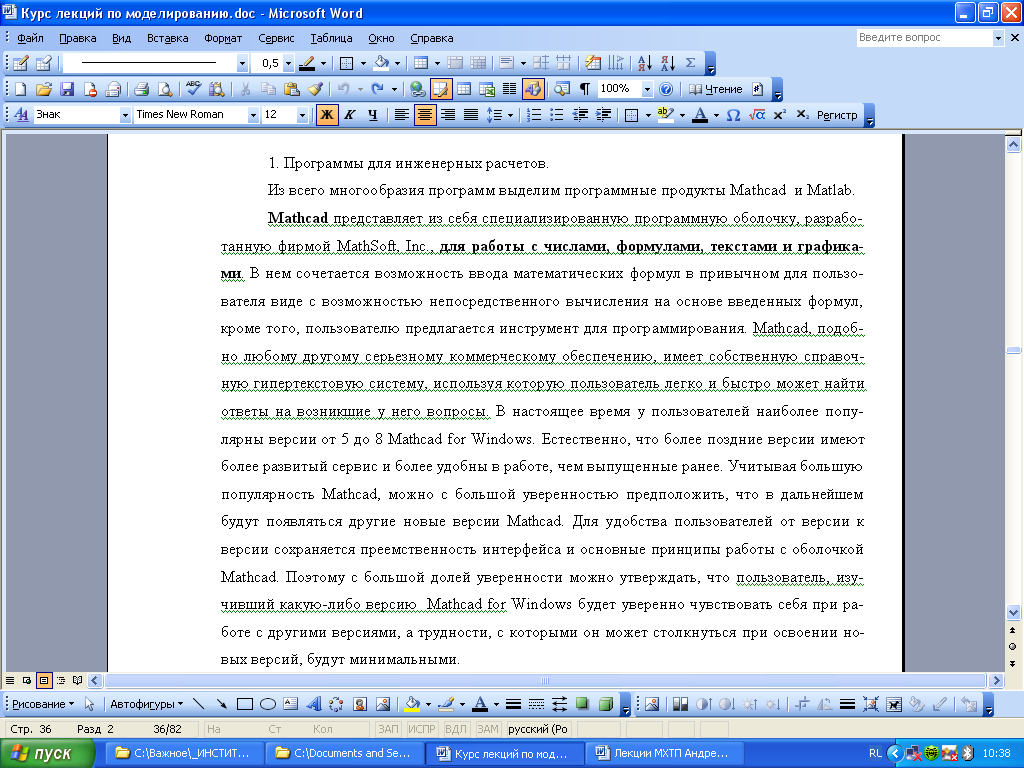Insert WordArt from Drawing toolbar
This screenshot has height=768, width=1024.
click(314, 704)
